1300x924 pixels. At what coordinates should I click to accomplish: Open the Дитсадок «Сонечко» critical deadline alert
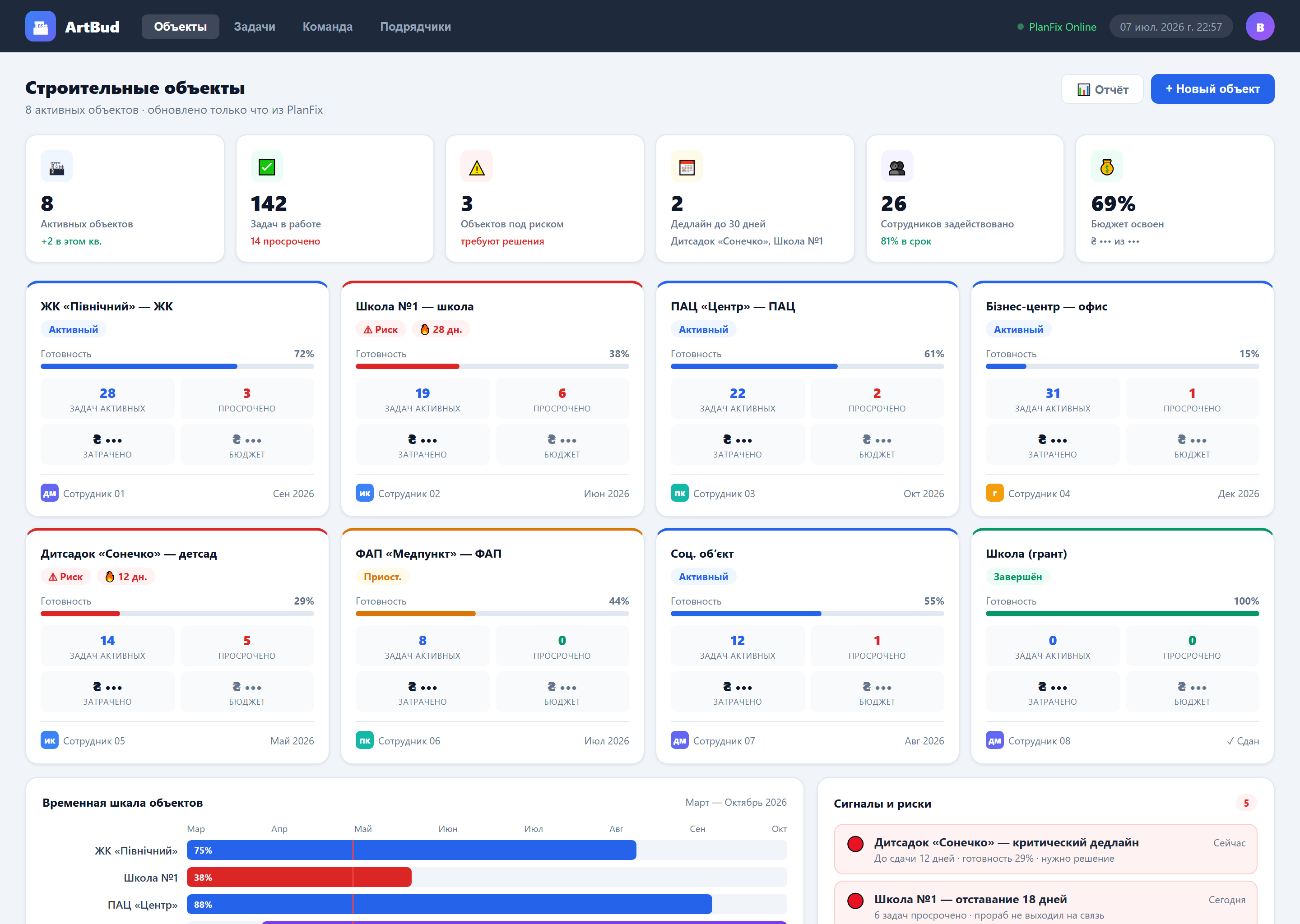pos(1045,850)
